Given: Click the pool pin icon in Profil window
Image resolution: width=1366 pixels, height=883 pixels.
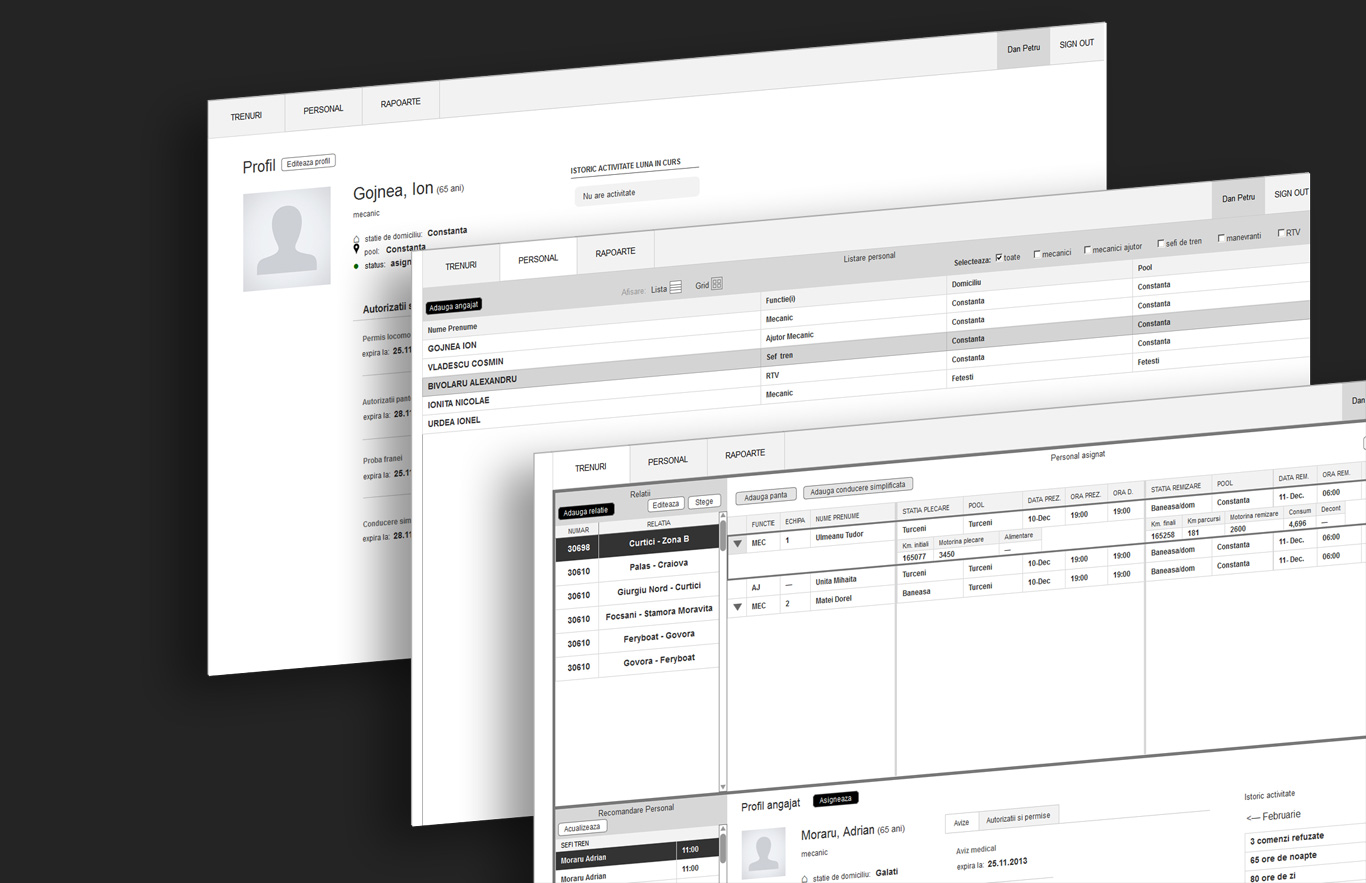Looking at the screenshot, I should click(356, 251).
